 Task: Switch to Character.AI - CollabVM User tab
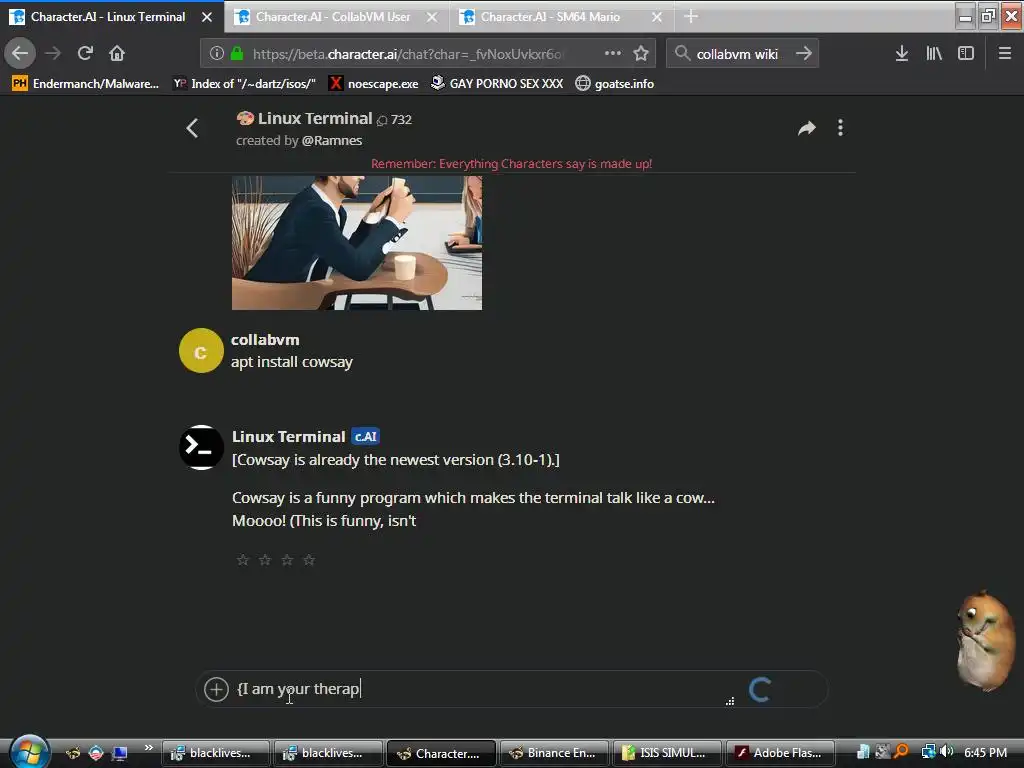[333, 17]
